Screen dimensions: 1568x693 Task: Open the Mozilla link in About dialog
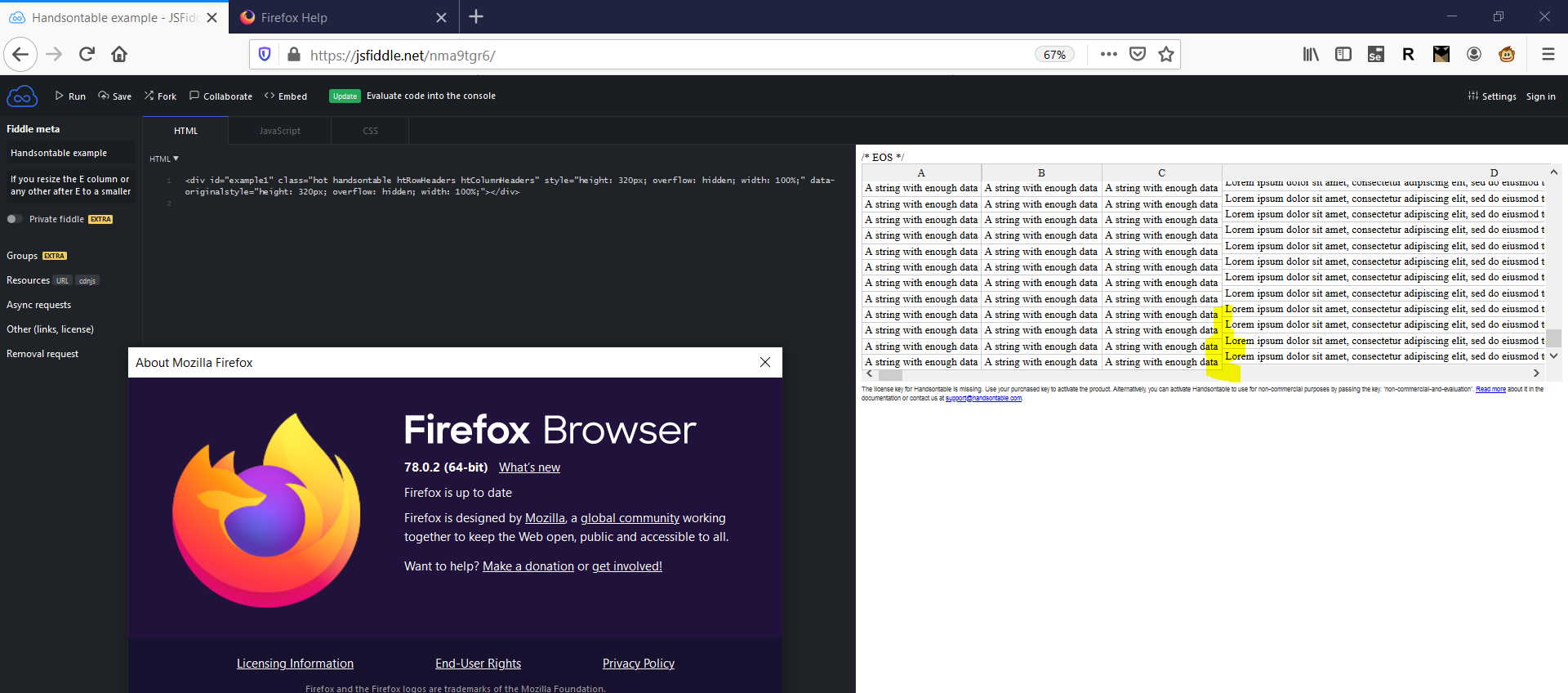tap(545, 518)
